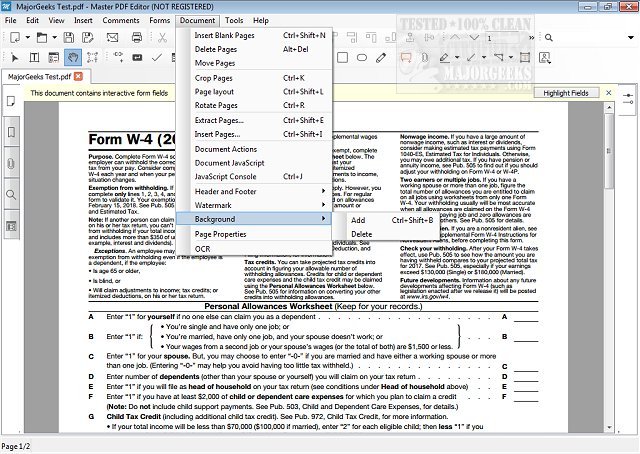Expand the Watermark submenu
640x454 pixels.
coord(254,205)
